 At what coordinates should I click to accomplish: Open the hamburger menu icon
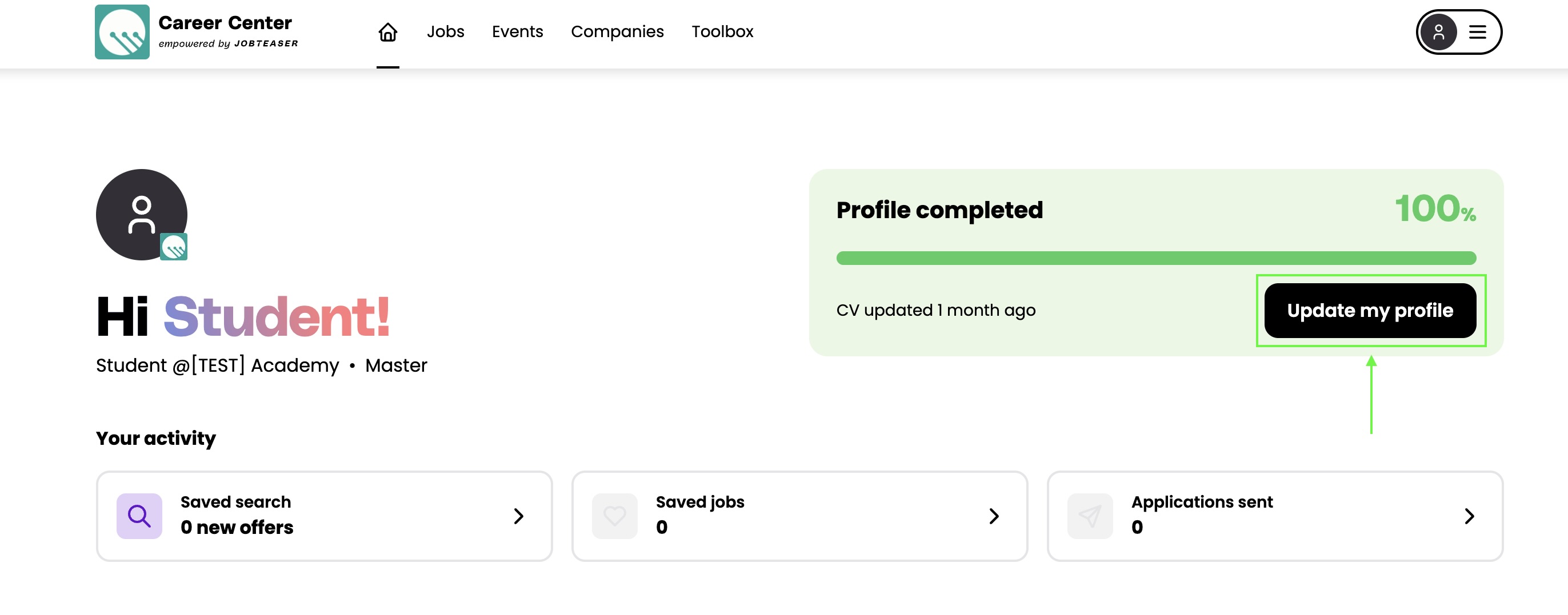[1477, 31]
